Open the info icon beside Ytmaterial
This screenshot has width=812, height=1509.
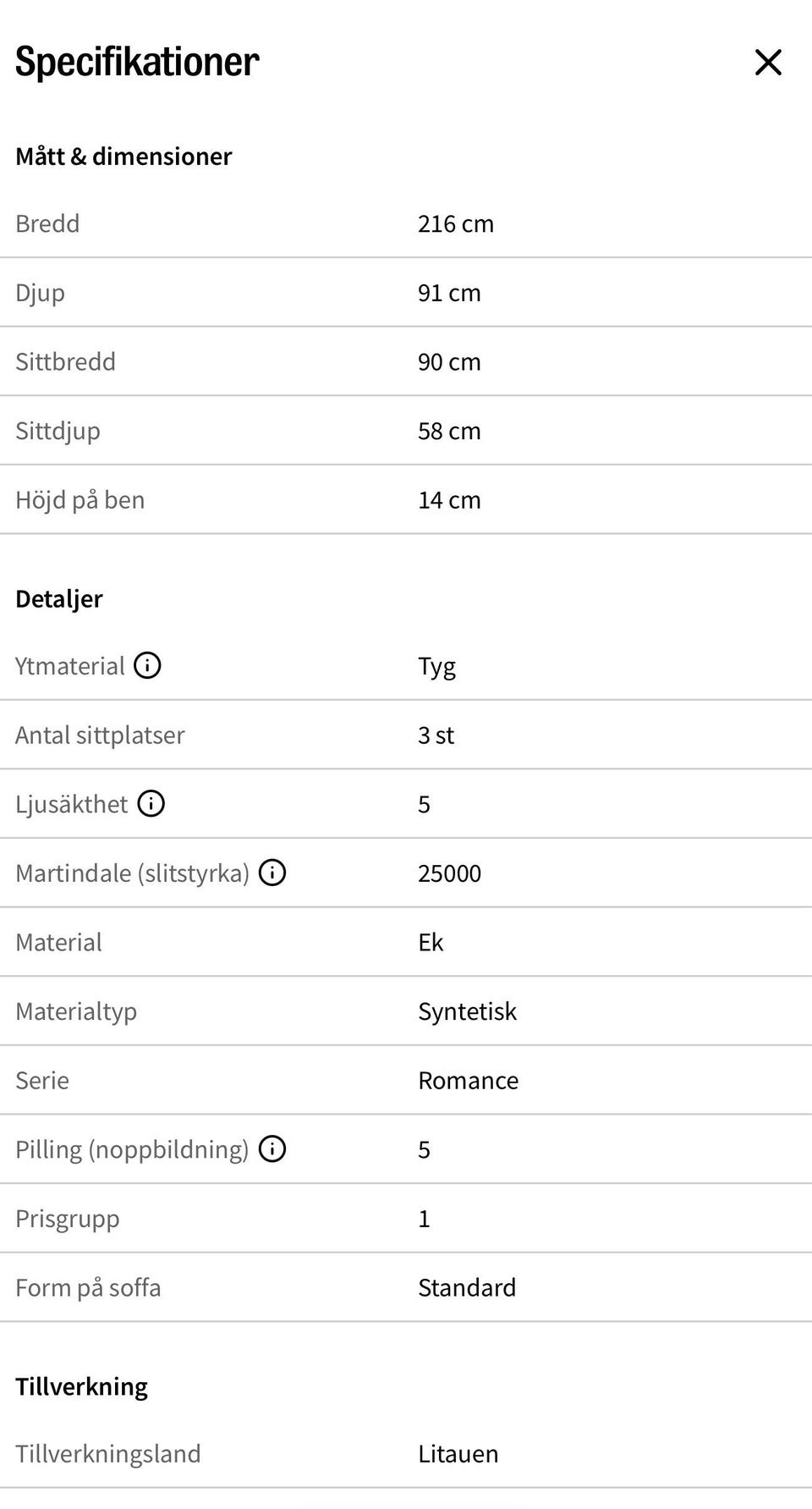(x=147, y=665)
